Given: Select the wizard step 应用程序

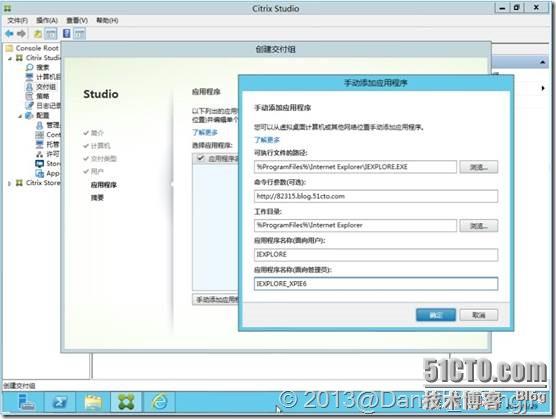Looking at the screenshot, I should (104, 185).
